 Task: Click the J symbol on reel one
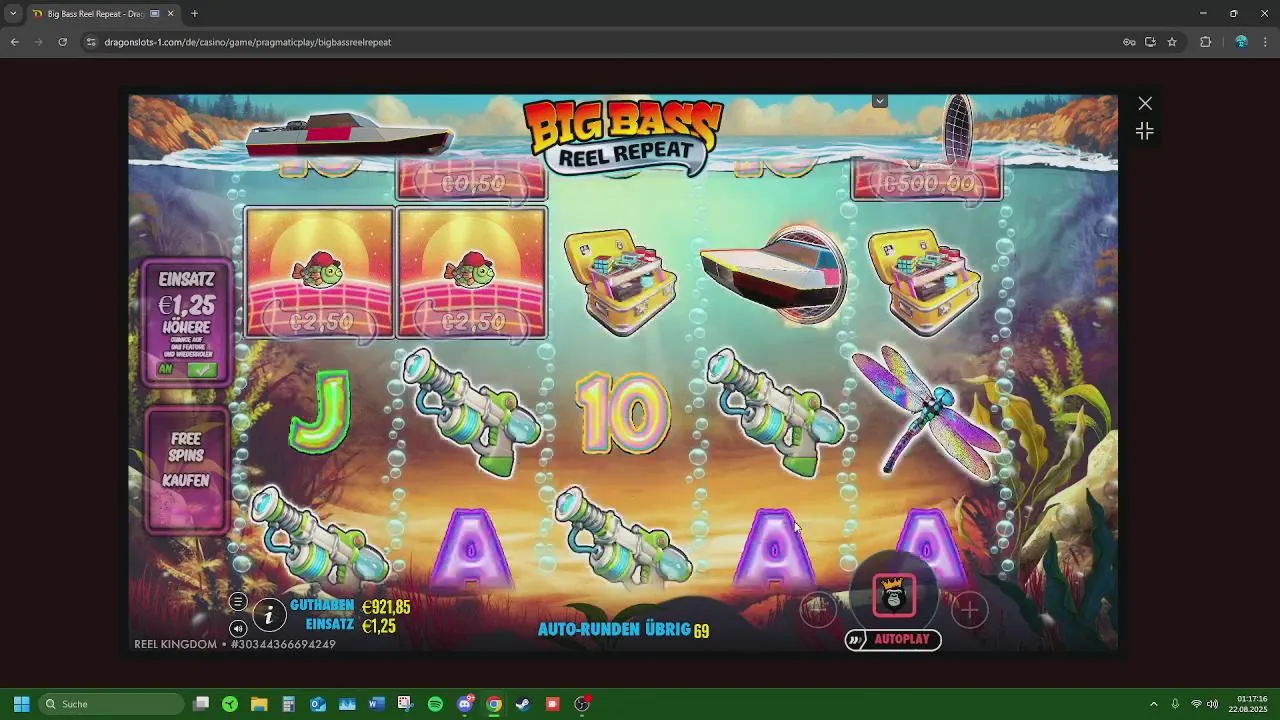pyautogui.click(x=320, y=411)
